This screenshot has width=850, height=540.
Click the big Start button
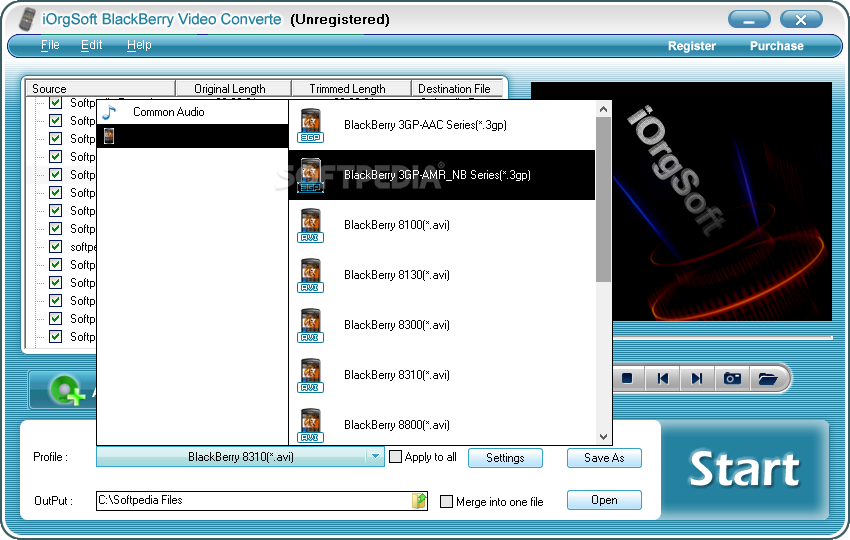(744, 470)
